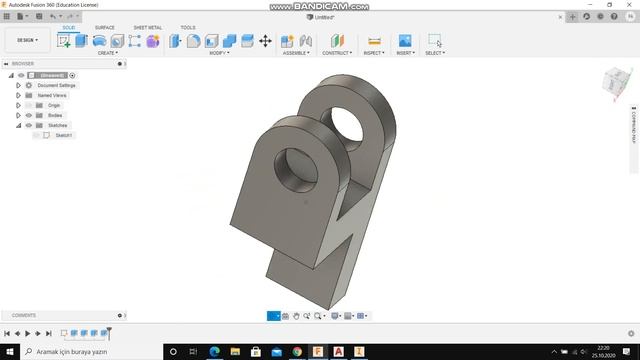This screenshot has width=640, height=360.
Task: Click the ViewCube in the viewport corner
Action: pyautogui.click(x=616, y=82)
